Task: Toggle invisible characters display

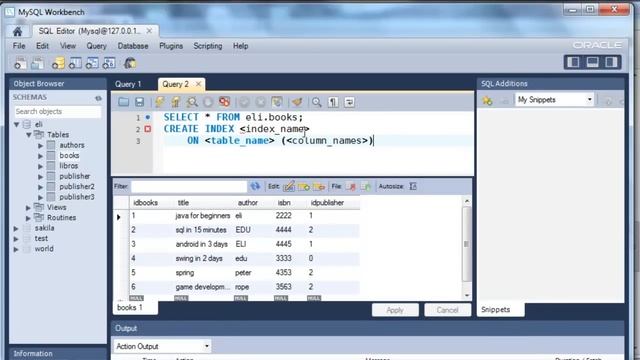Action: pos(333,102)
